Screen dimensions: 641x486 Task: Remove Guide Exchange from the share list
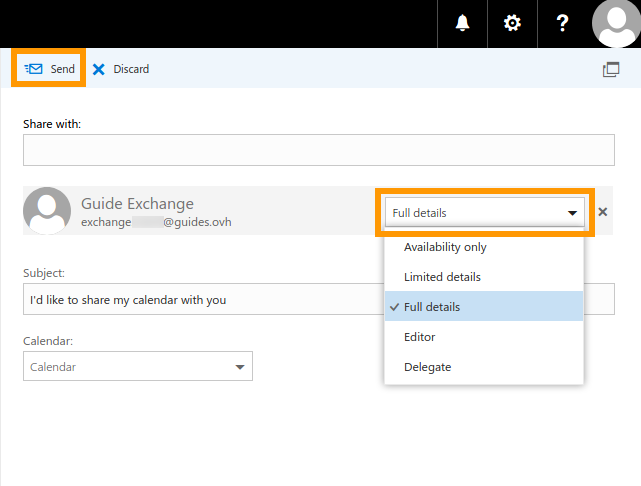pyautogui.click(x=602, y=212)
